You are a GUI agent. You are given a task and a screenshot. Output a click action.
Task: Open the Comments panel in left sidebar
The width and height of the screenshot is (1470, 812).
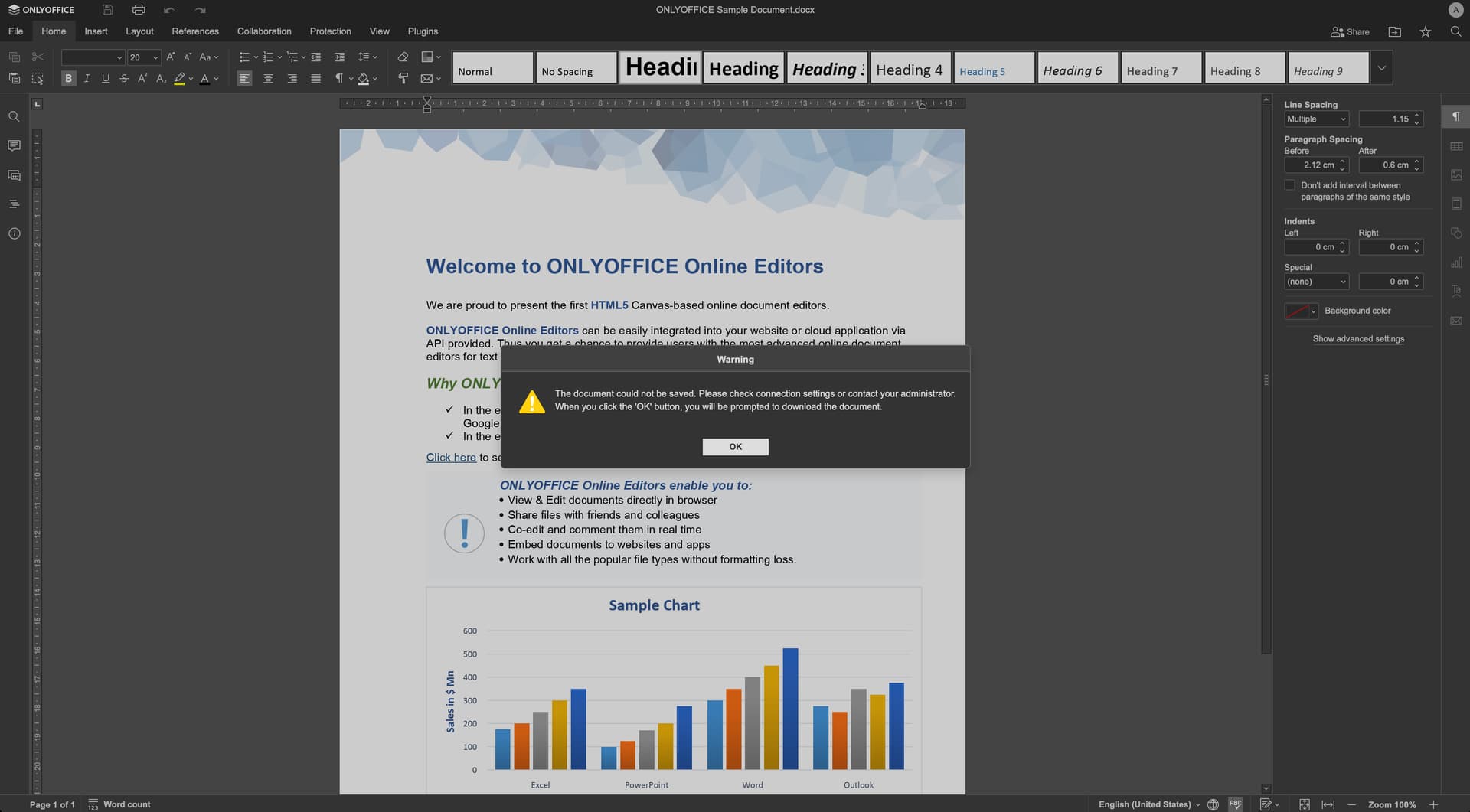pos(14,145)
